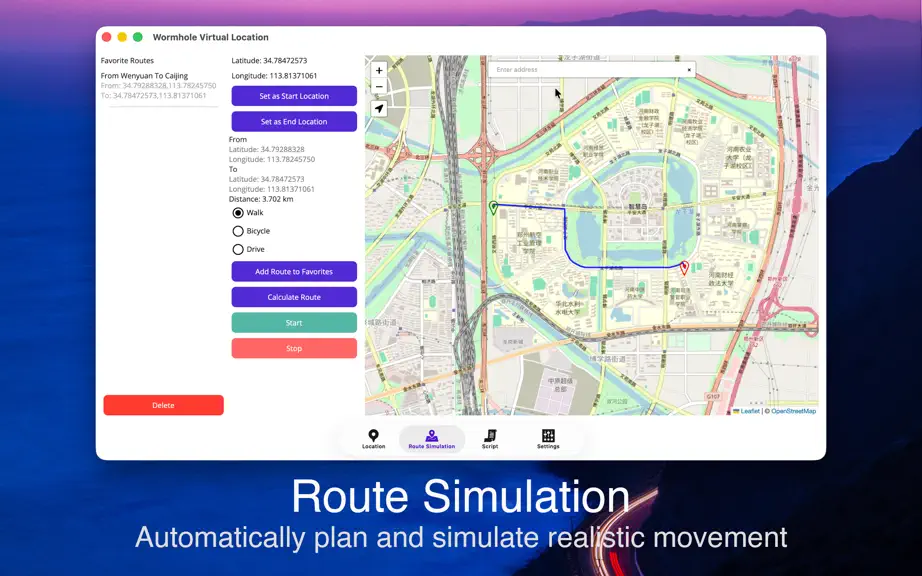Start the route simulation

coord(294,323)
